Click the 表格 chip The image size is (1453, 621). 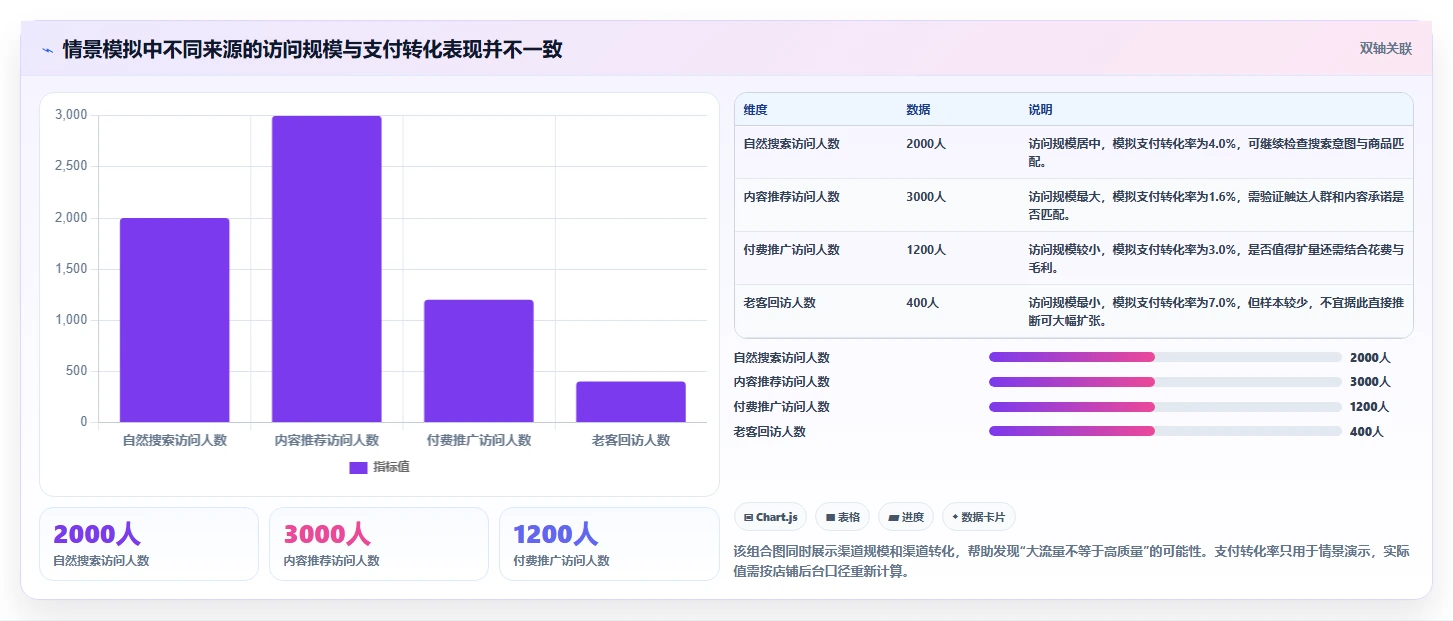click(842, 517)
